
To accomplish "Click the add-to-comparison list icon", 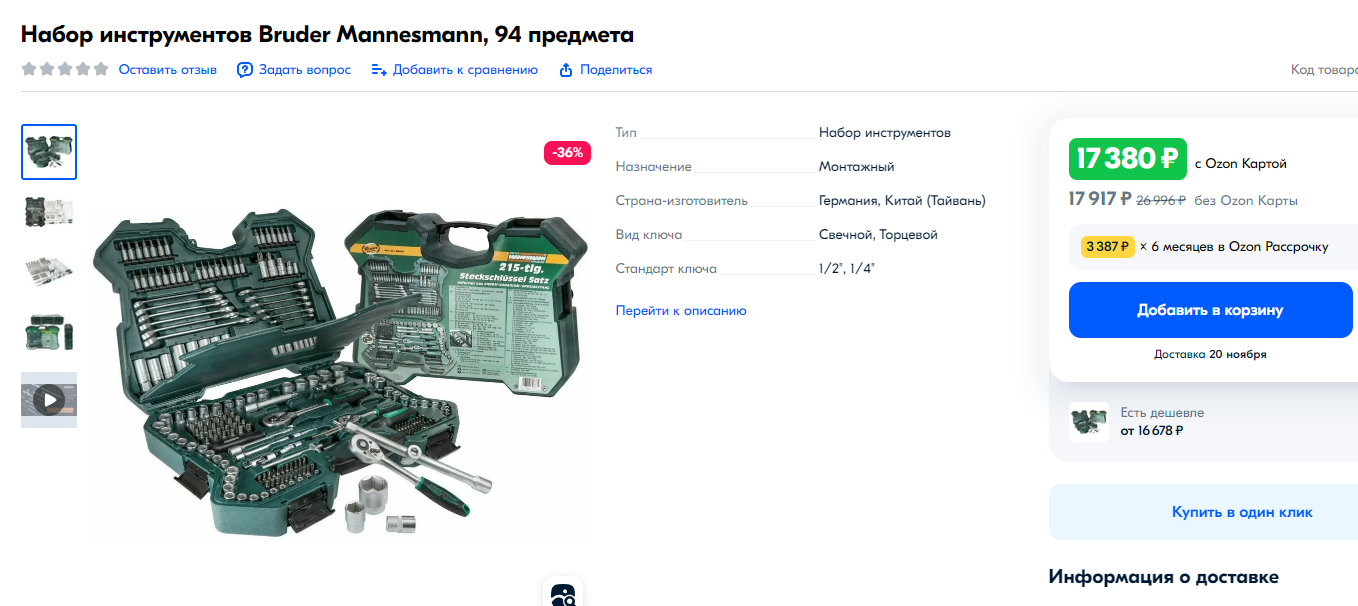I will click(x=379, y=70).
